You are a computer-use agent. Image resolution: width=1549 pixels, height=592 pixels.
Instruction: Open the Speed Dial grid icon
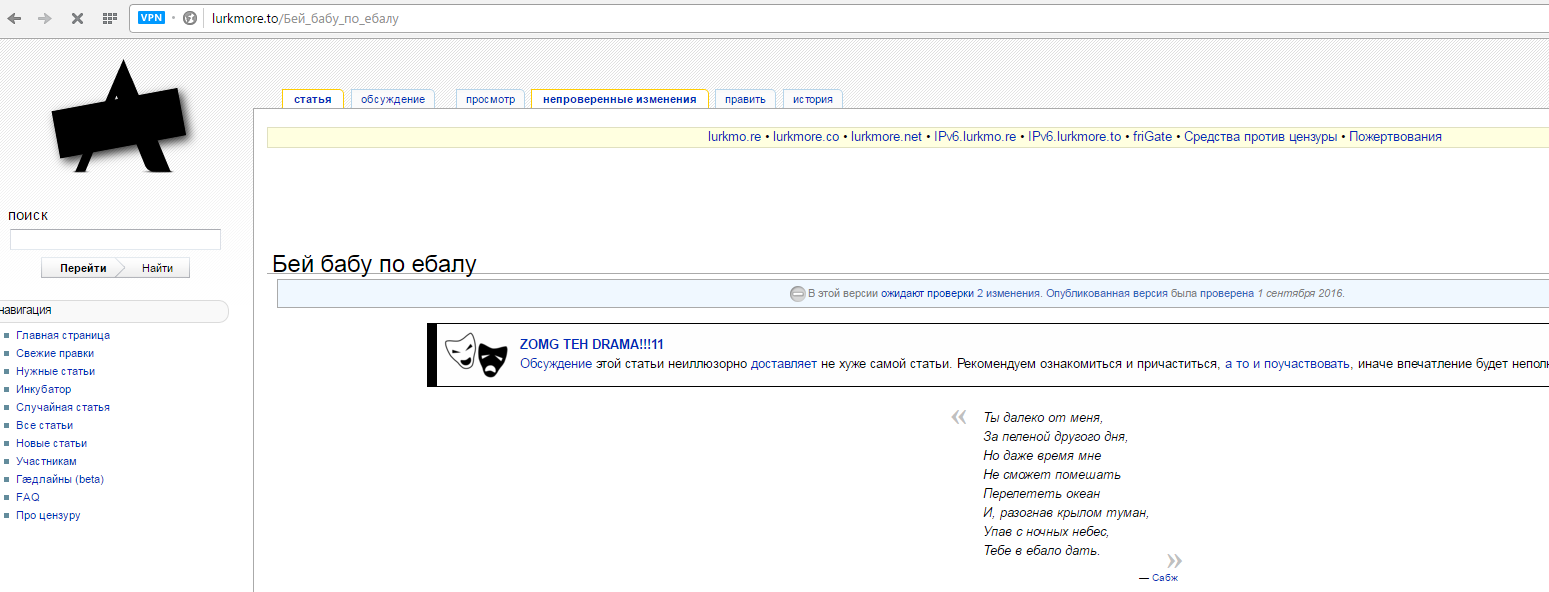pyautogui.click(x=108, y=18)
